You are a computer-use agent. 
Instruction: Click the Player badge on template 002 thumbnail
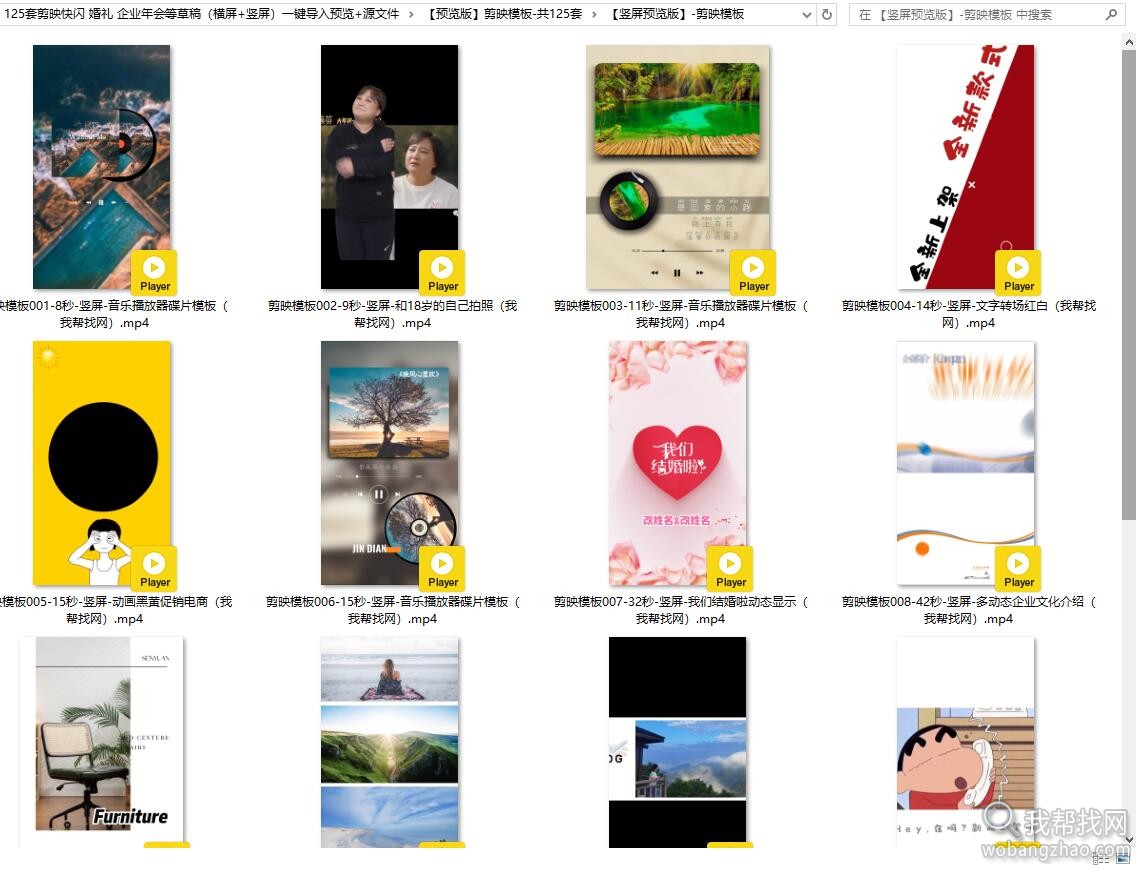(442, 273)
